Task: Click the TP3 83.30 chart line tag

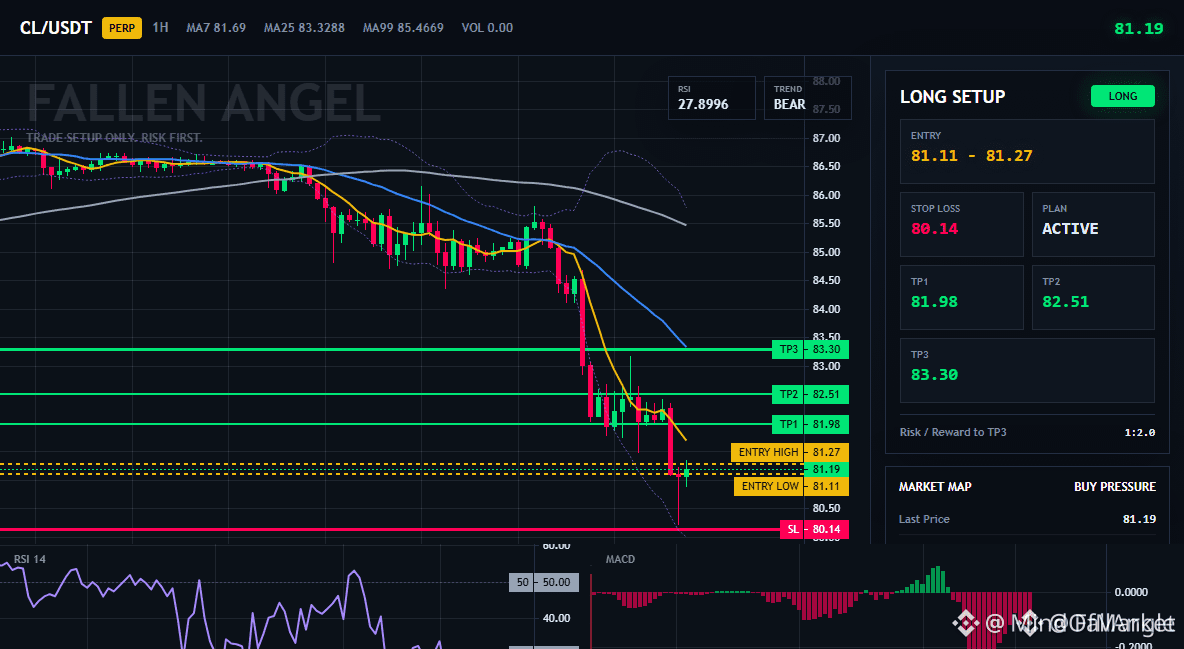Action: 810,349
